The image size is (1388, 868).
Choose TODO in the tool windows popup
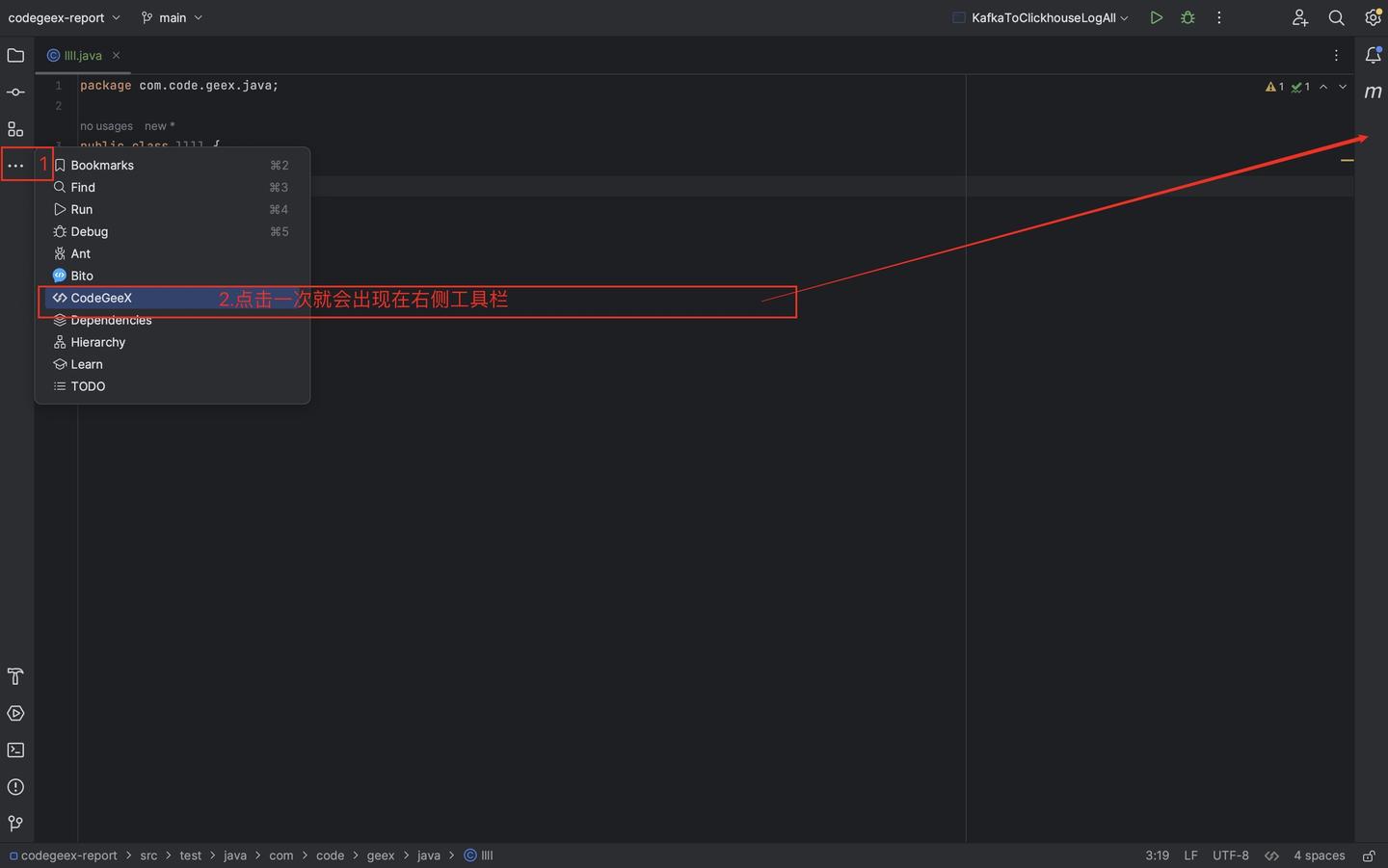pyautogui.click(x=173, y=386)
